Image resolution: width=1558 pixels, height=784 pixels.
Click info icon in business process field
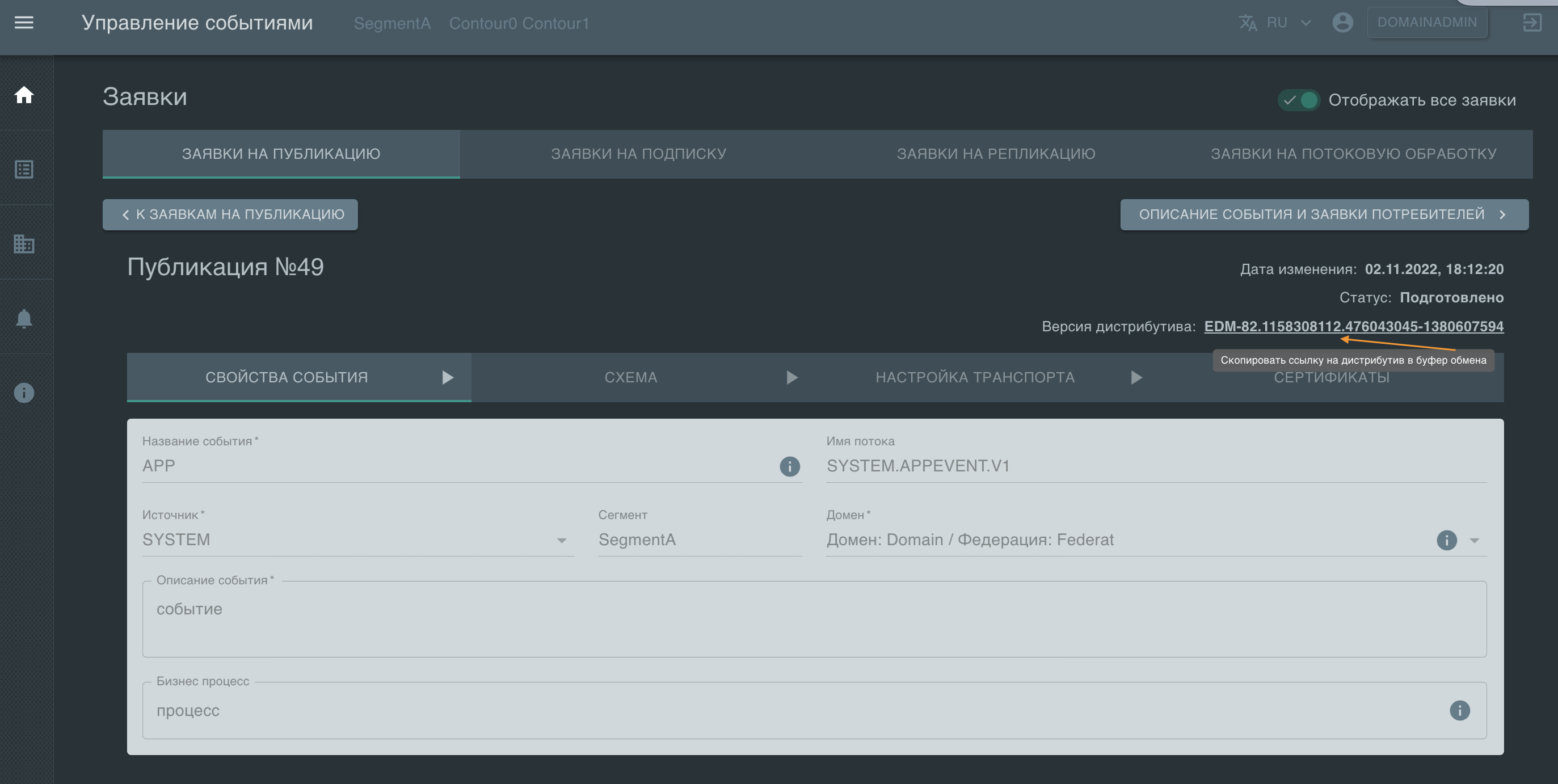pyautogui.click(x=1459, y=710)
